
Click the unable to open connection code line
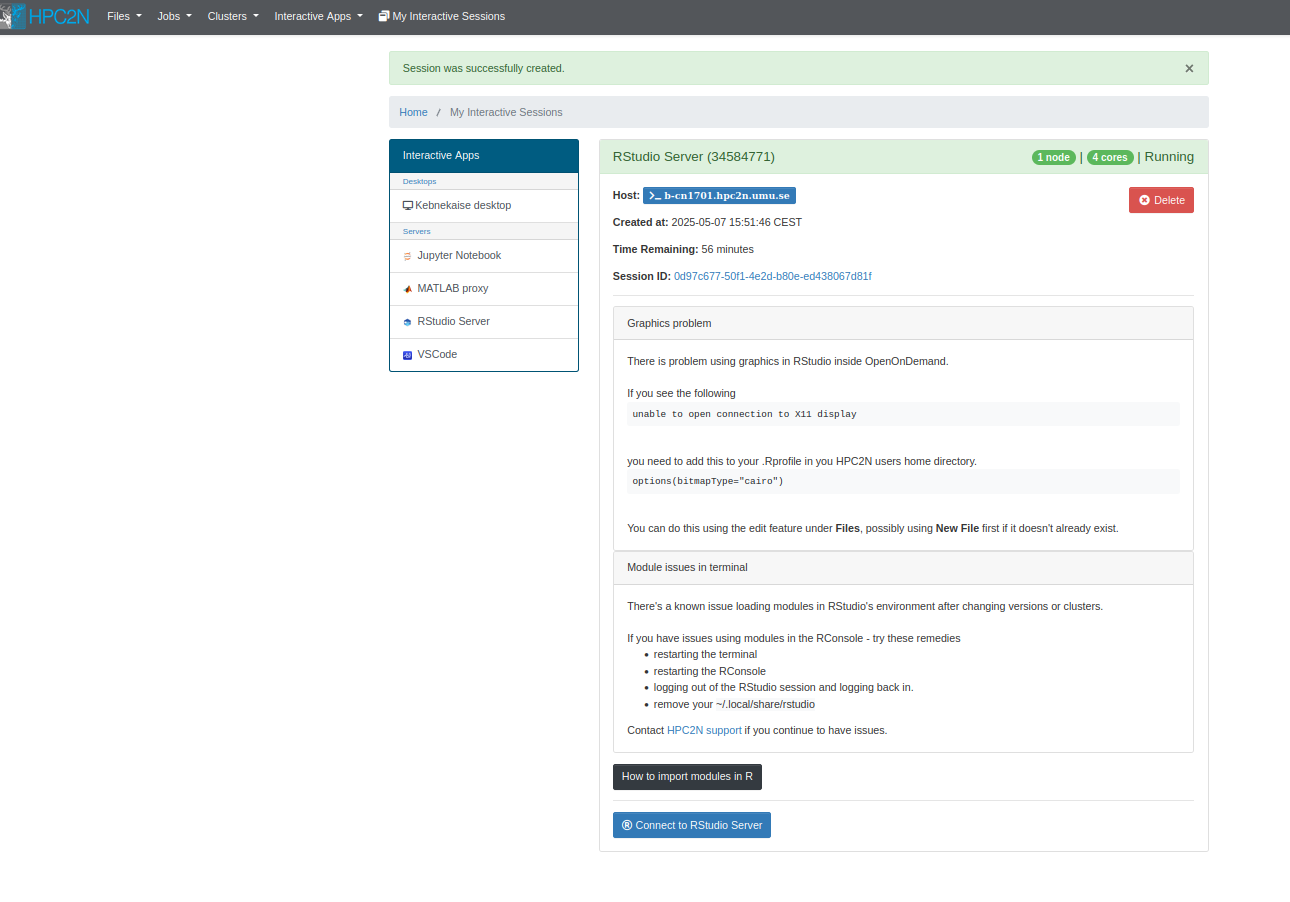tap(903, 414)
